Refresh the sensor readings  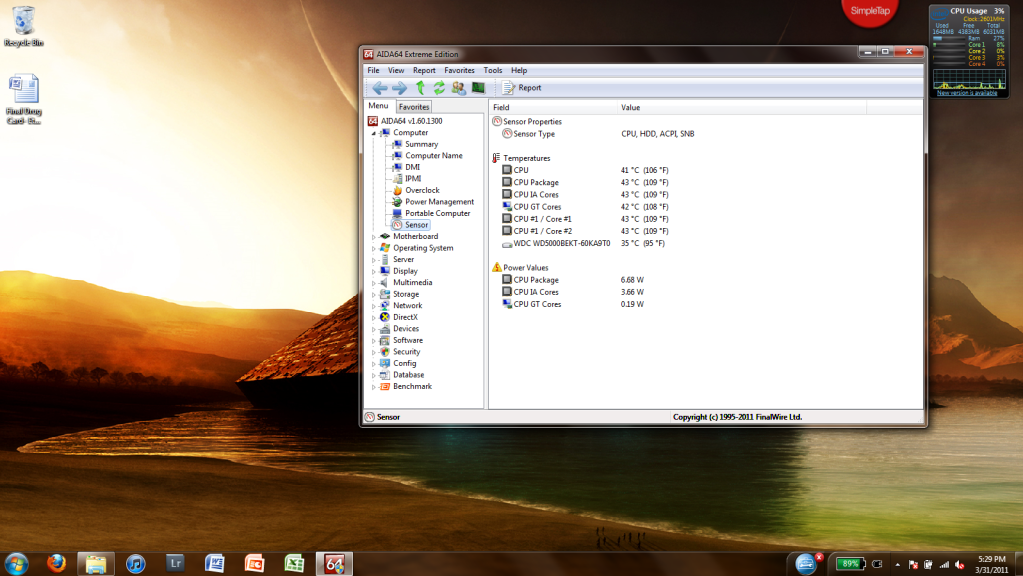tap(439, 87)
